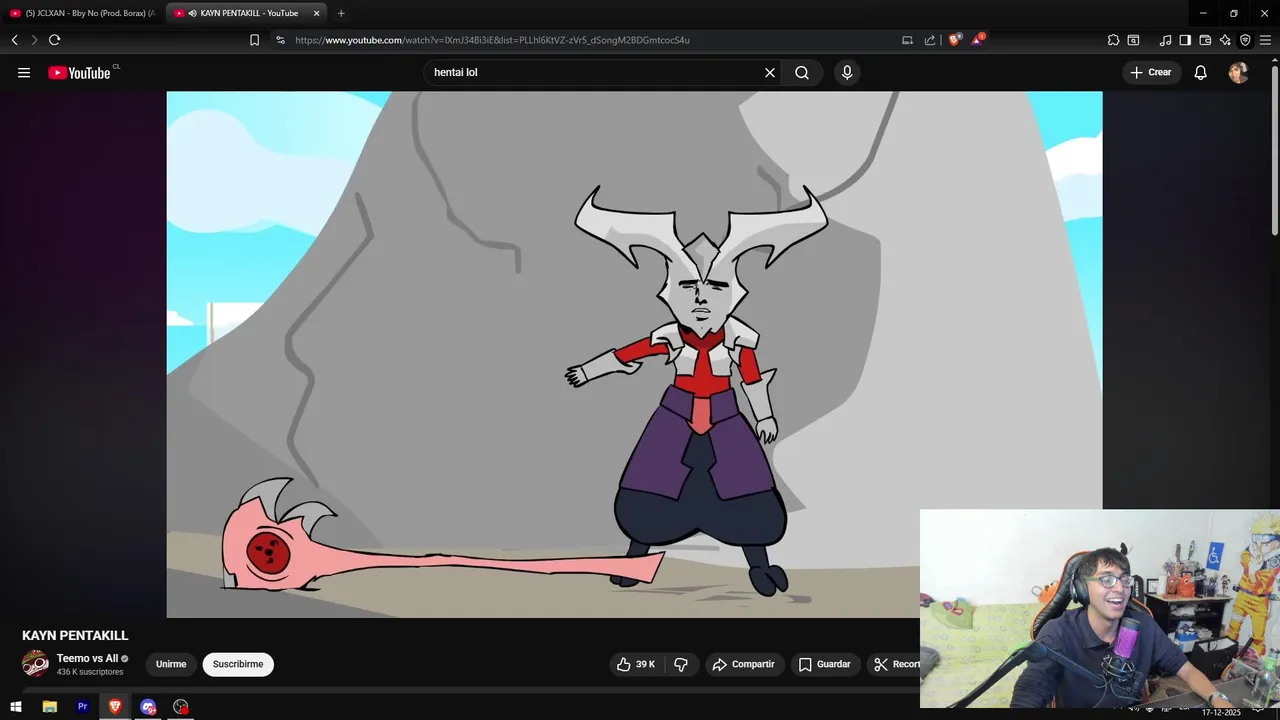Viewport: 1280px width, 720px height.
Task: Open the YouTube hamburger guide menu
Action: pyautogui.click(x=24, y=72)
